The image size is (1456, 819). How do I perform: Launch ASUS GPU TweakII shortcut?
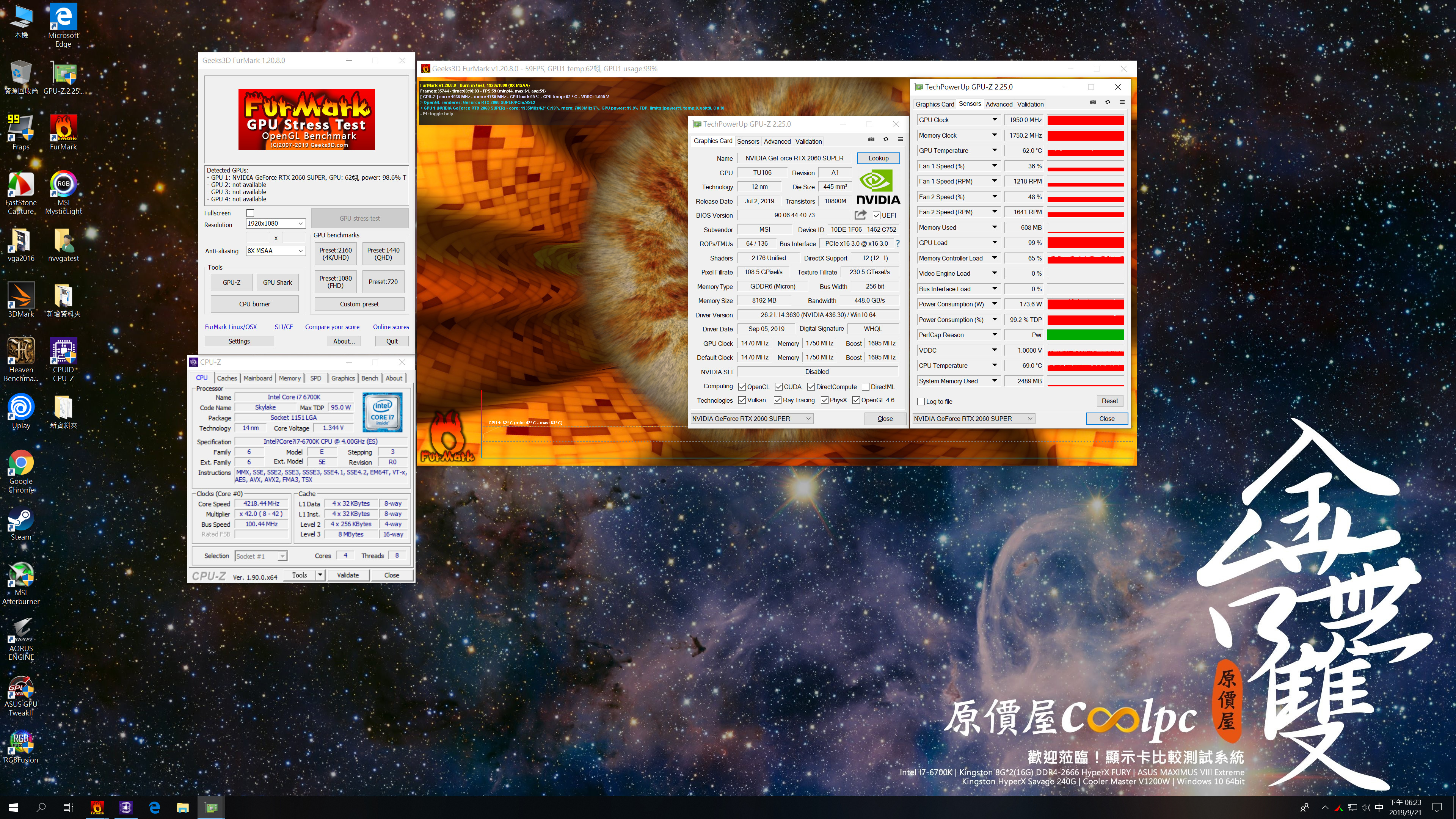pos(21,695)
